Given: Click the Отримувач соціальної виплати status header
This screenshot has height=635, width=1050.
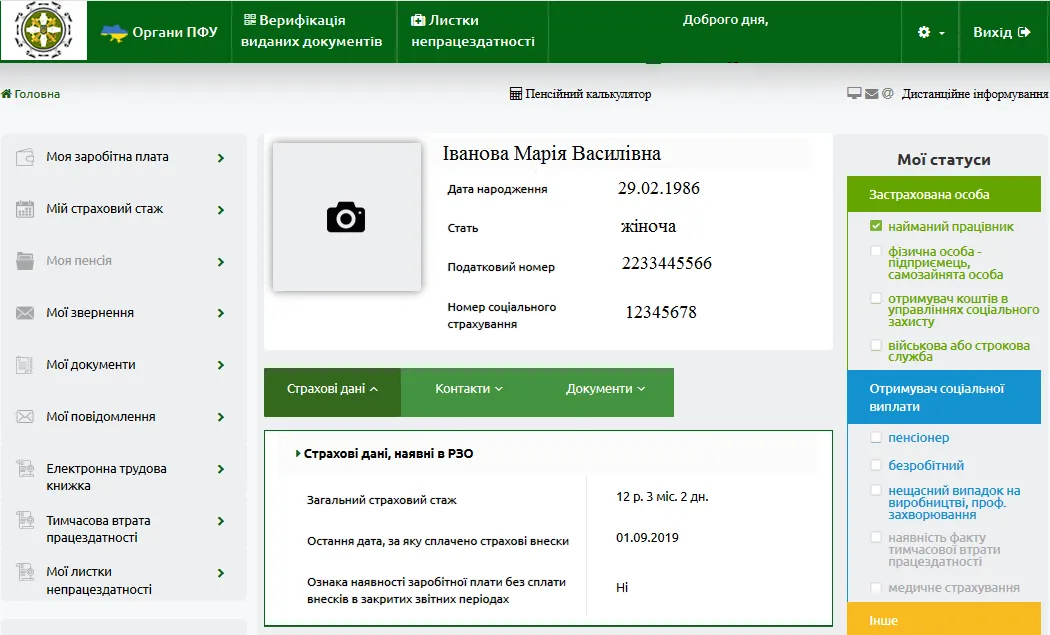Looking at the screenshot, I should (944, 397).
